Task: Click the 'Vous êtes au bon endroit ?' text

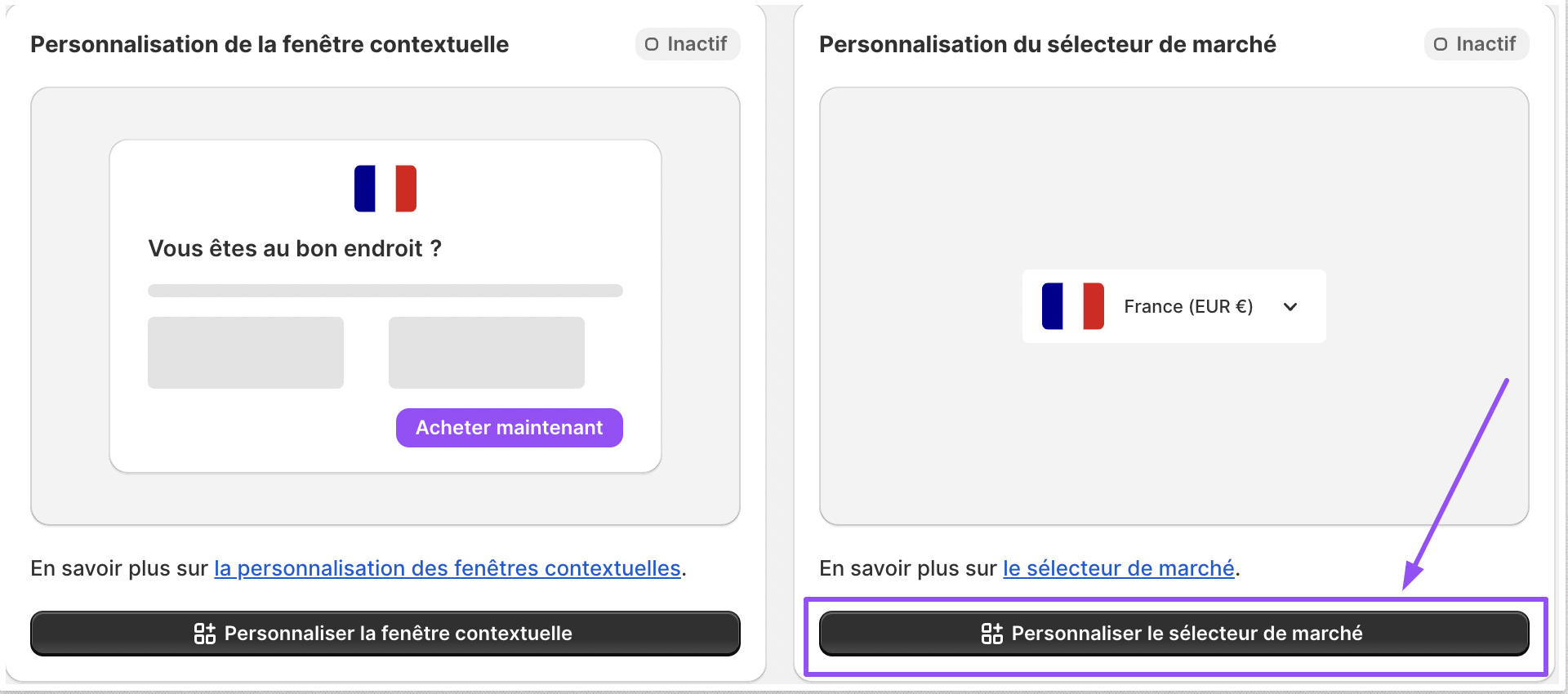Action: (295, 248)
